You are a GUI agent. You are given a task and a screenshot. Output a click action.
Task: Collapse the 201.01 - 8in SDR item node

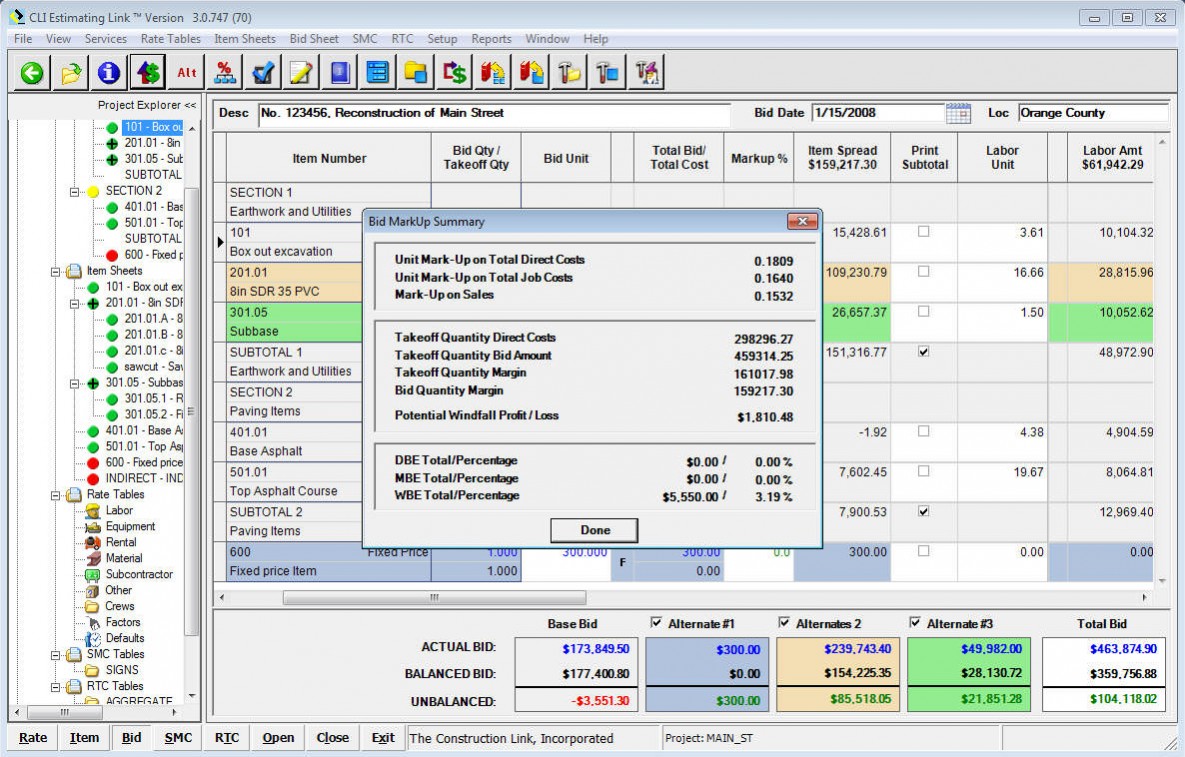[74, 304]
